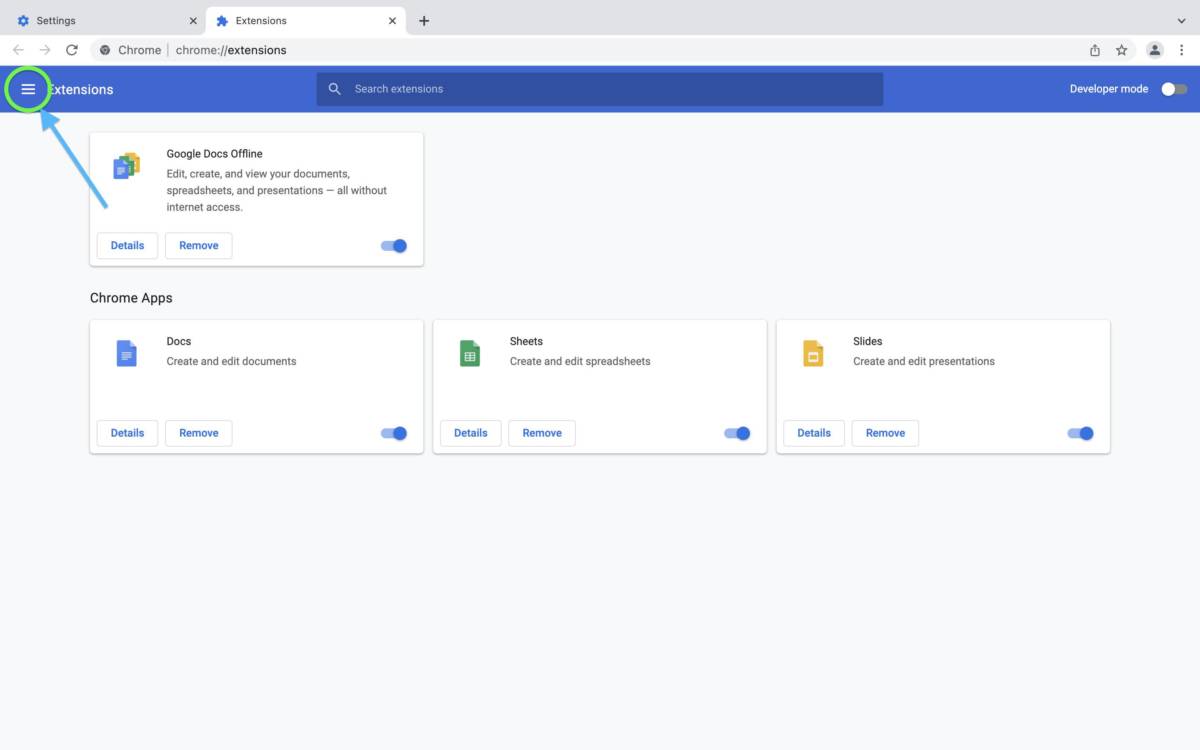The width and height of the screenshot is (1200, 750).
Task: Remove the Google Docs Offline extension
Action: tap(198, 246)
